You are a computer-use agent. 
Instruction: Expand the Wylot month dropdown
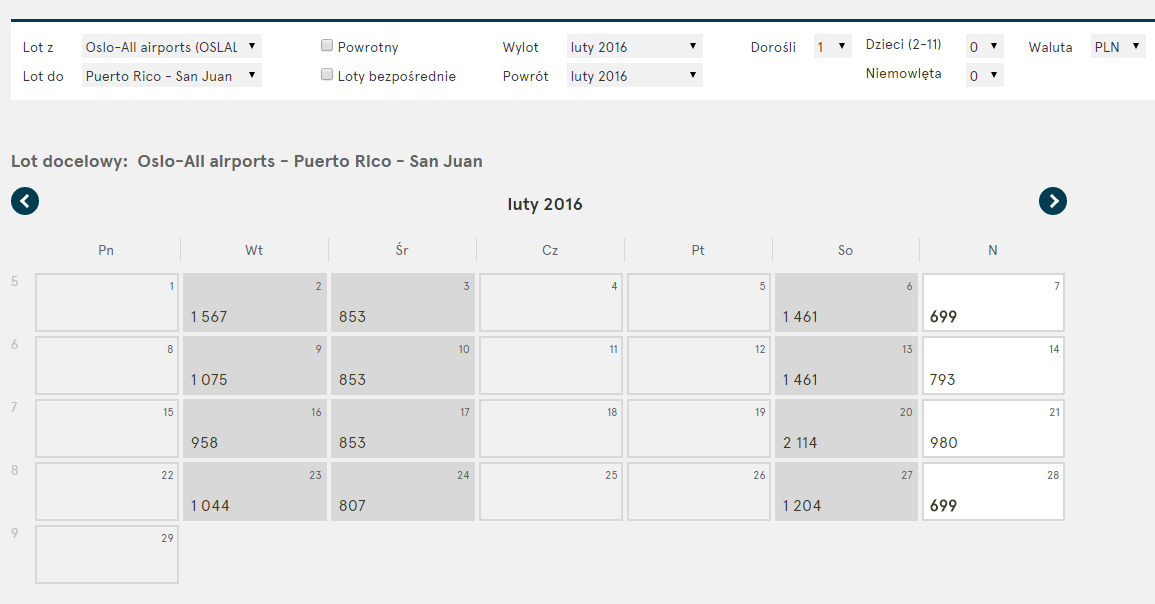tap(634, 46)
